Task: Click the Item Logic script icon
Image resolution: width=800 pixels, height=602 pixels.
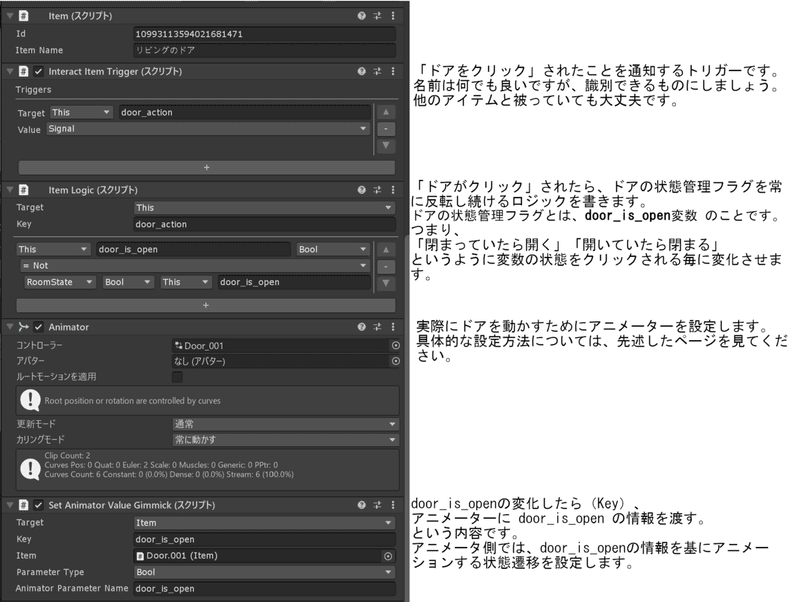Action: click(23, 190)
